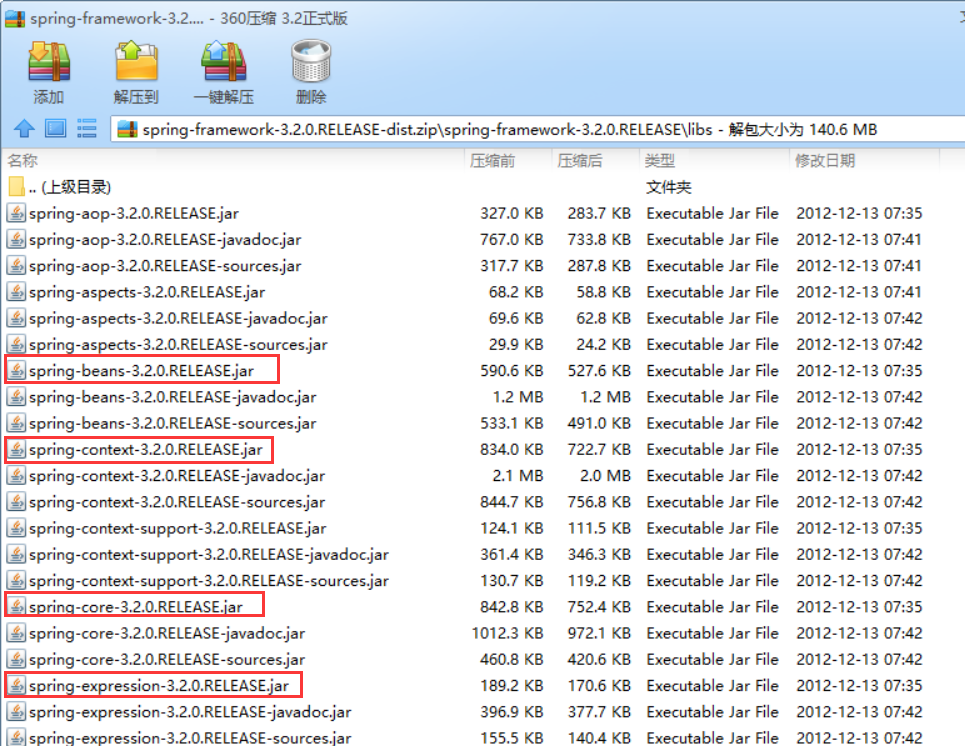Click the jar icon of spring-aspects-3.2.0.RELEASE-sources.jar
The width and height of the screenshot is (965, 746).
(17, 345)
